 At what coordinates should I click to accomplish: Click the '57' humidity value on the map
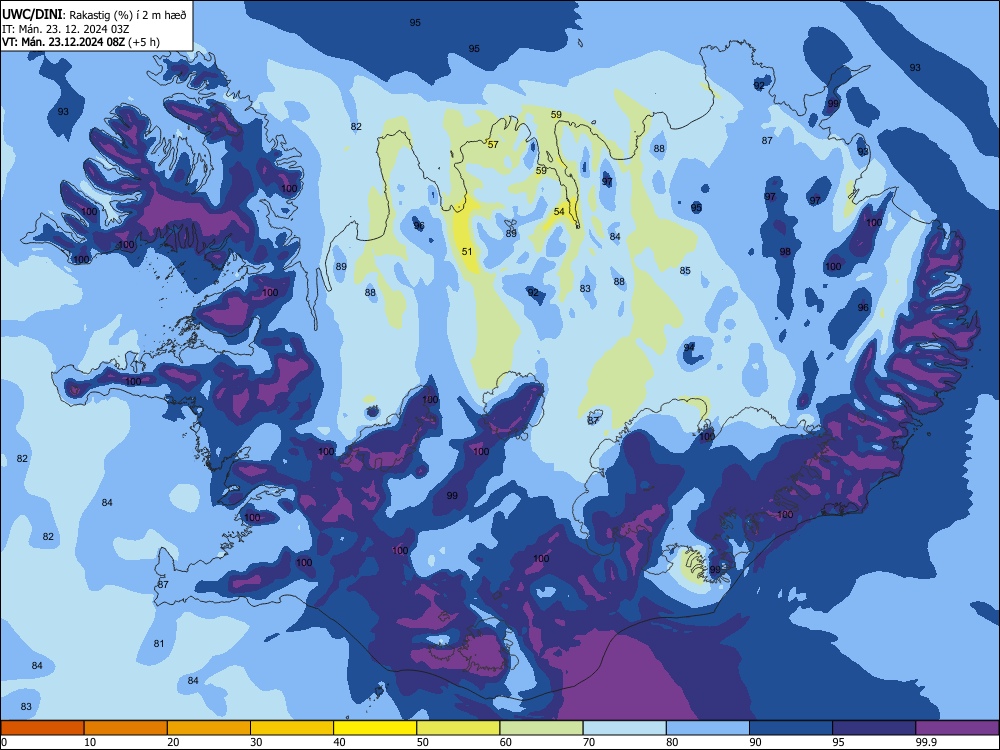(493, 145)
